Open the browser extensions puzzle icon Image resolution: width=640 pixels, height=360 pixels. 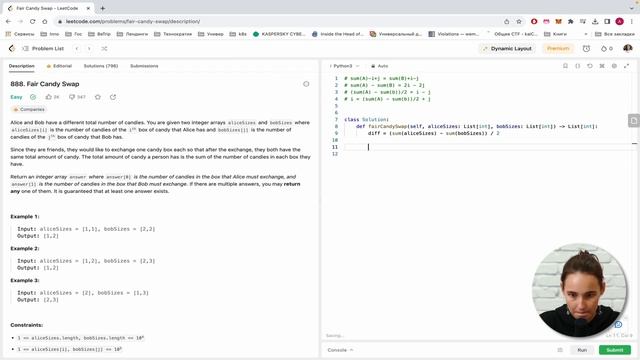571,21
